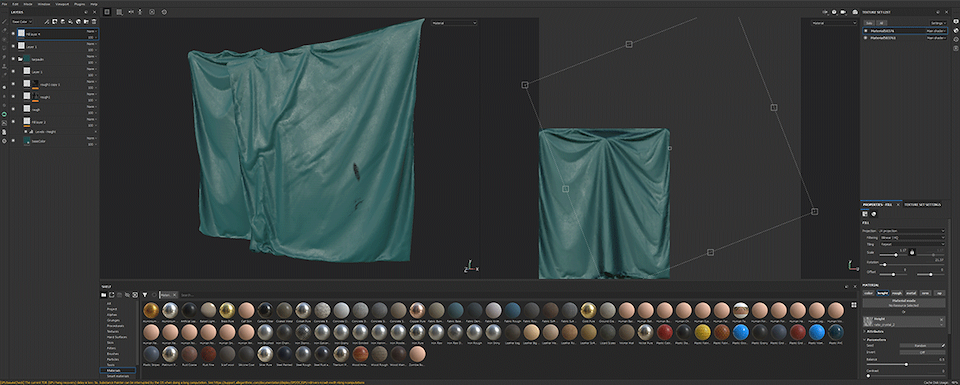Image resolution: width=960 pixels, height=385 pixels.
Task: Open the Tiling dropdown in Fill properties
Action: click(x=912, y=244)
